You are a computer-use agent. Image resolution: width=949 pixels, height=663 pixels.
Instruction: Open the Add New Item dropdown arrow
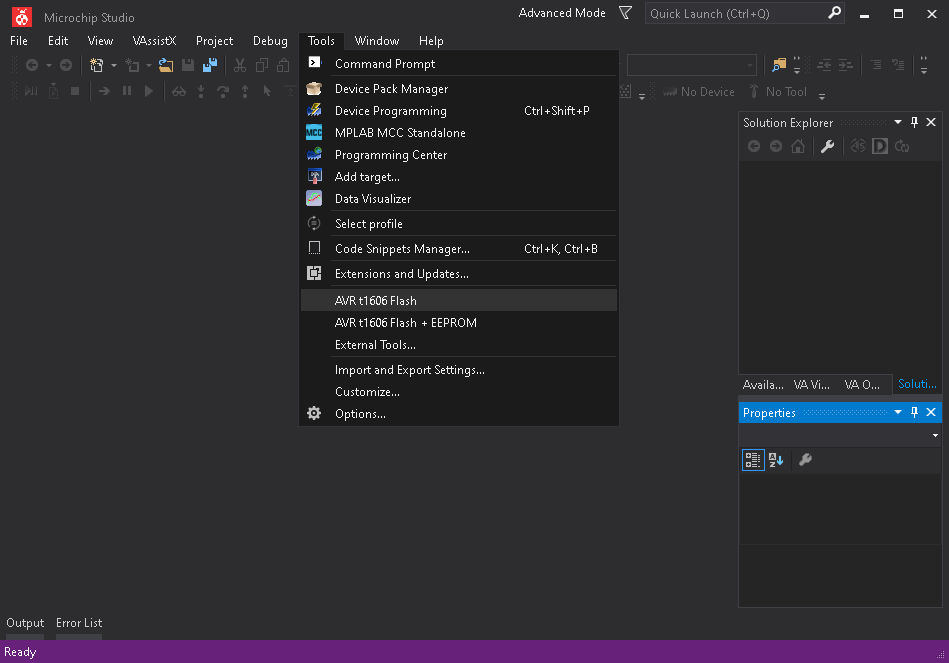(148, 65)
